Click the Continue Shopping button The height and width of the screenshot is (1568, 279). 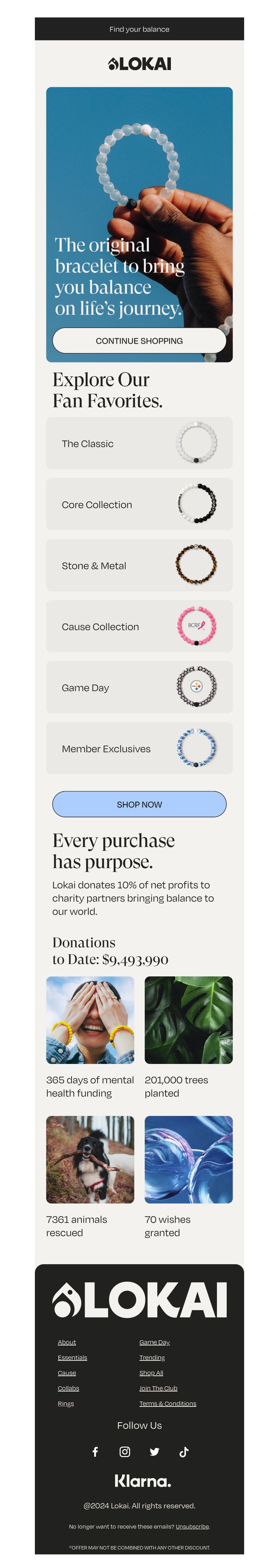[x=139, y=341]
